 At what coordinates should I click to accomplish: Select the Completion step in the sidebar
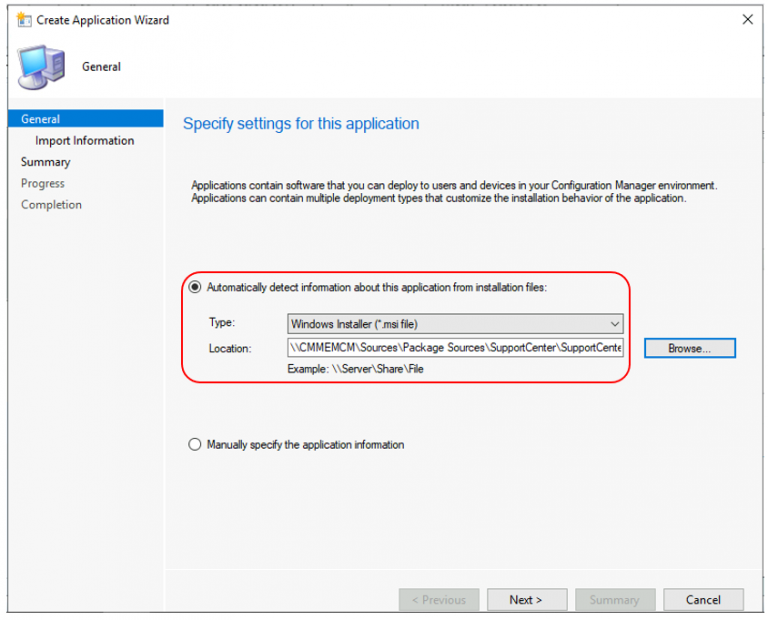pos(51,205)
